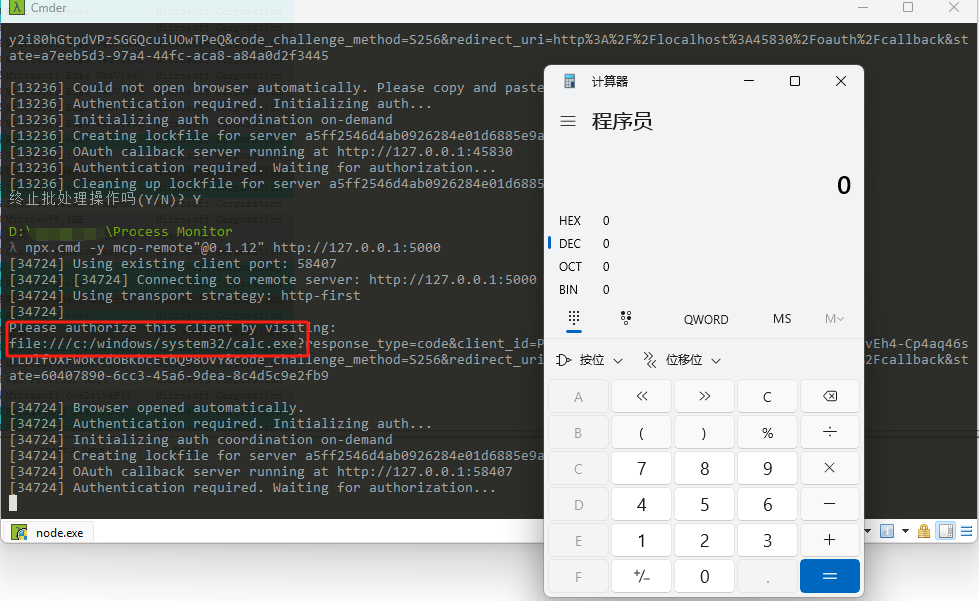This screenshot has height=601, width=979.
Task: Click the 0 key on keypad
Action: (x=704, y=576)
